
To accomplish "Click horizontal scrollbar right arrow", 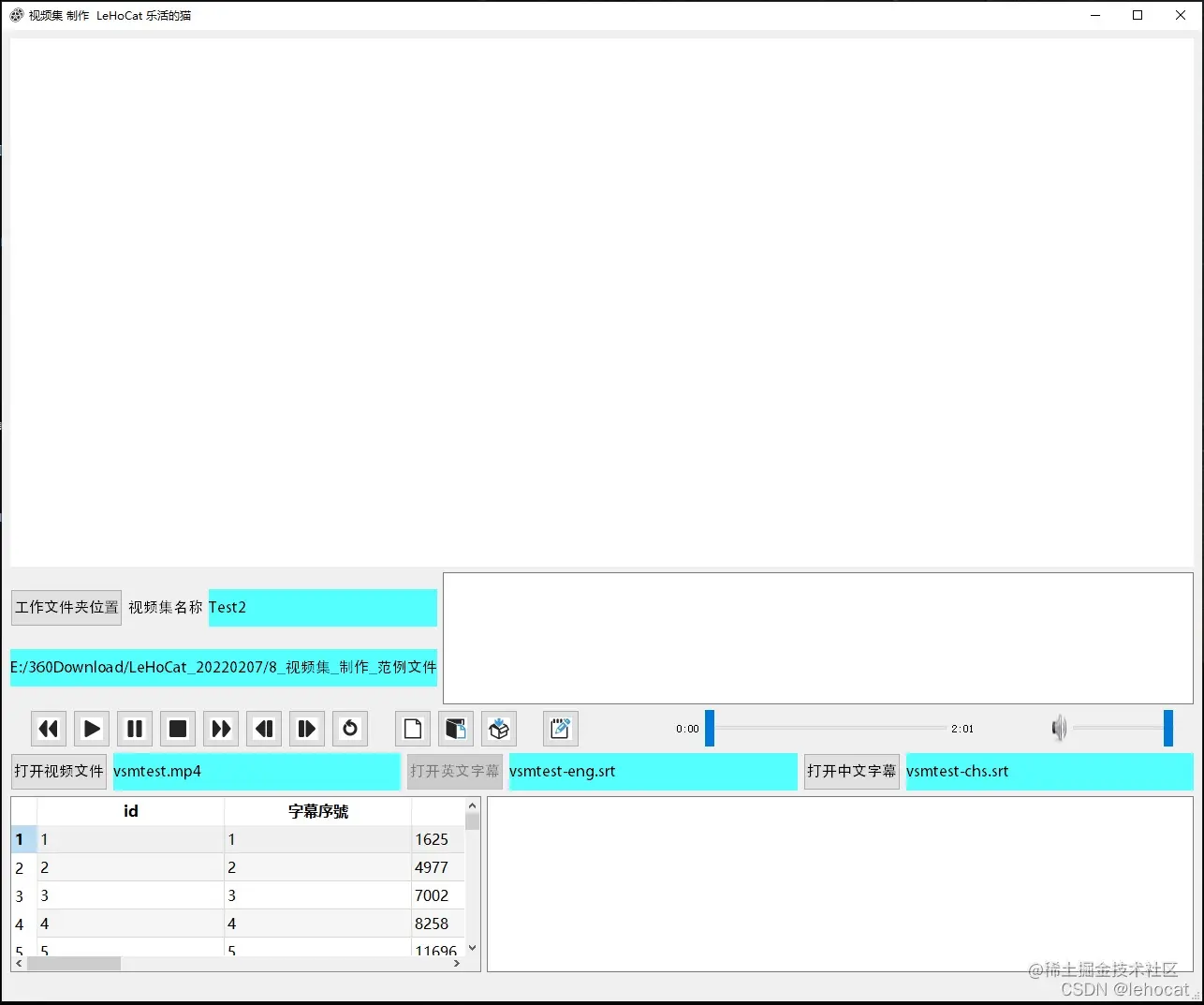I will click(x=457, y=963).
